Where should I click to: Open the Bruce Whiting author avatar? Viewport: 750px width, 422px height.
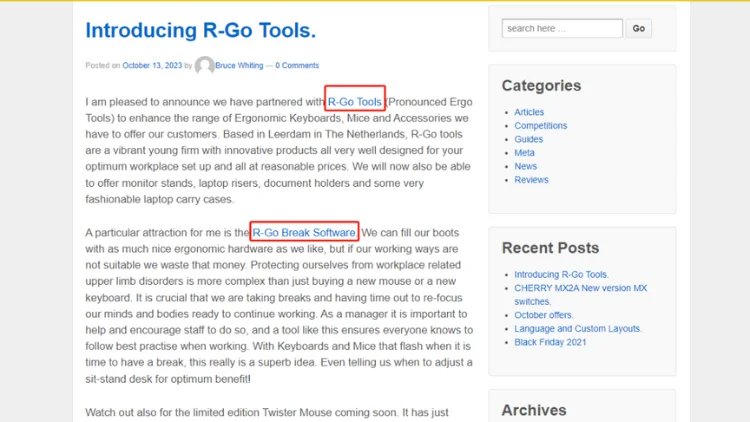point(204,66)
